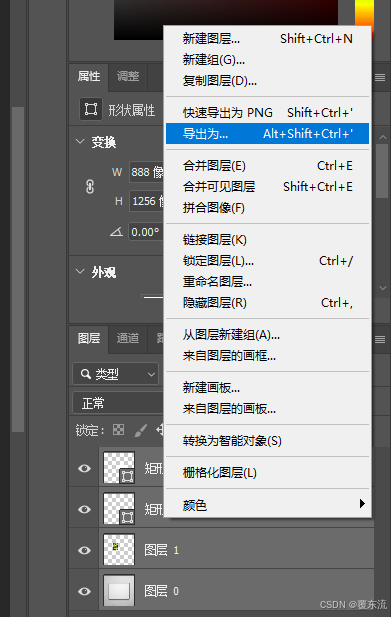Viewport: 391px width, 617px height.
Task: Choose 新建图层... from context menu
Action: click(267, 39)
